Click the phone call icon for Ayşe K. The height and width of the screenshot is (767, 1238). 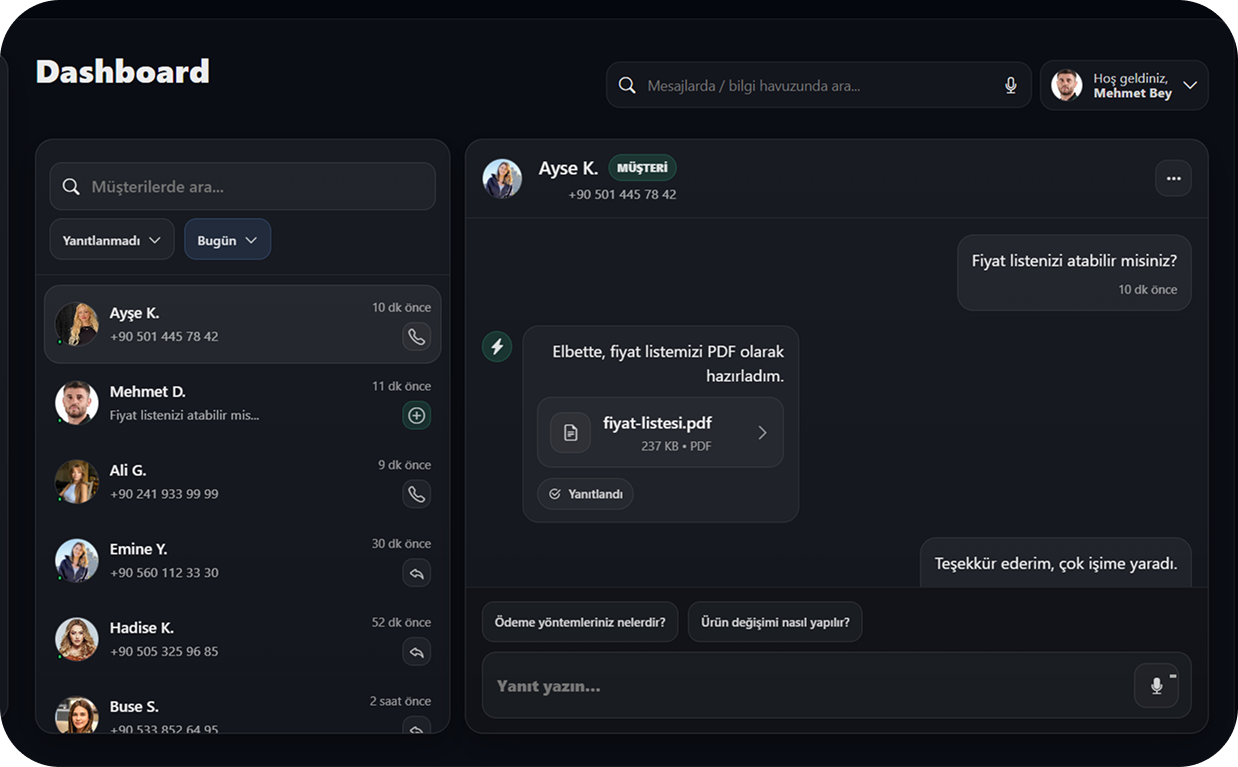(x=417, y=337)
